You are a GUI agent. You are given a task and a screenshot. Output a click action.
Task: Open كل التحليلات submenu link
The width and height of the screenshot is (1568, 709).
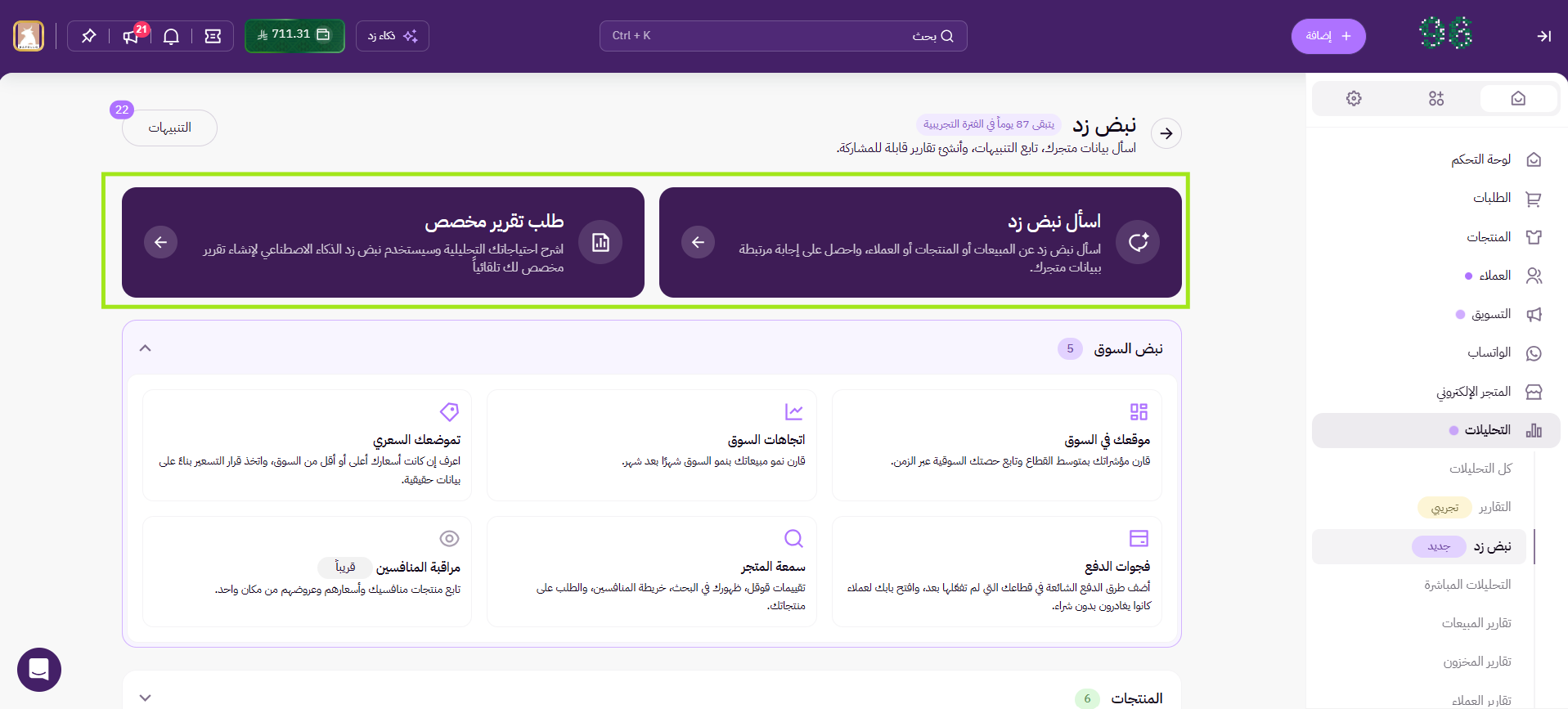[x=1480, y=469]
